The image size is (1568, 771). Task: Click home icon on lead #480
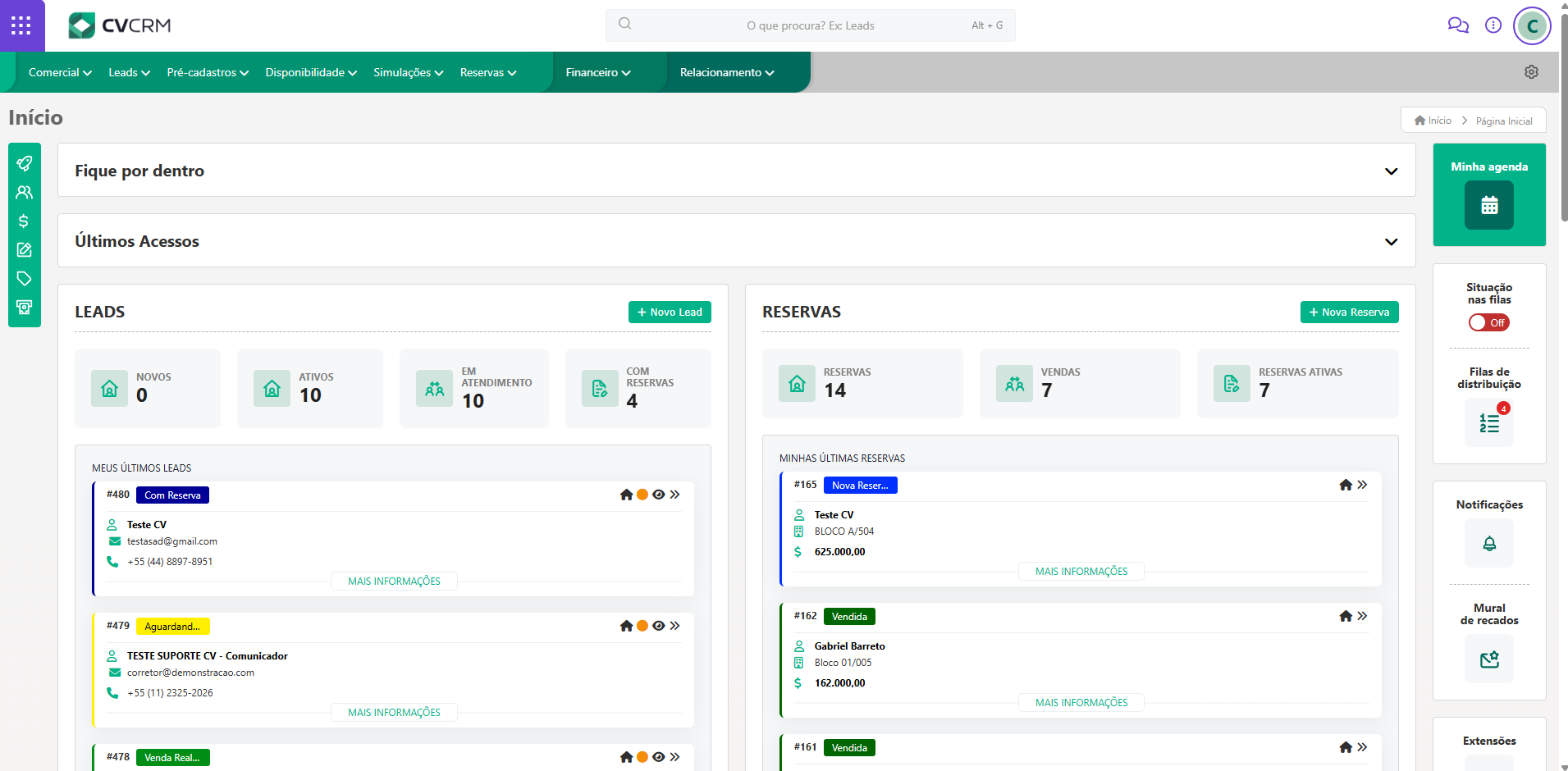point(627,495)
